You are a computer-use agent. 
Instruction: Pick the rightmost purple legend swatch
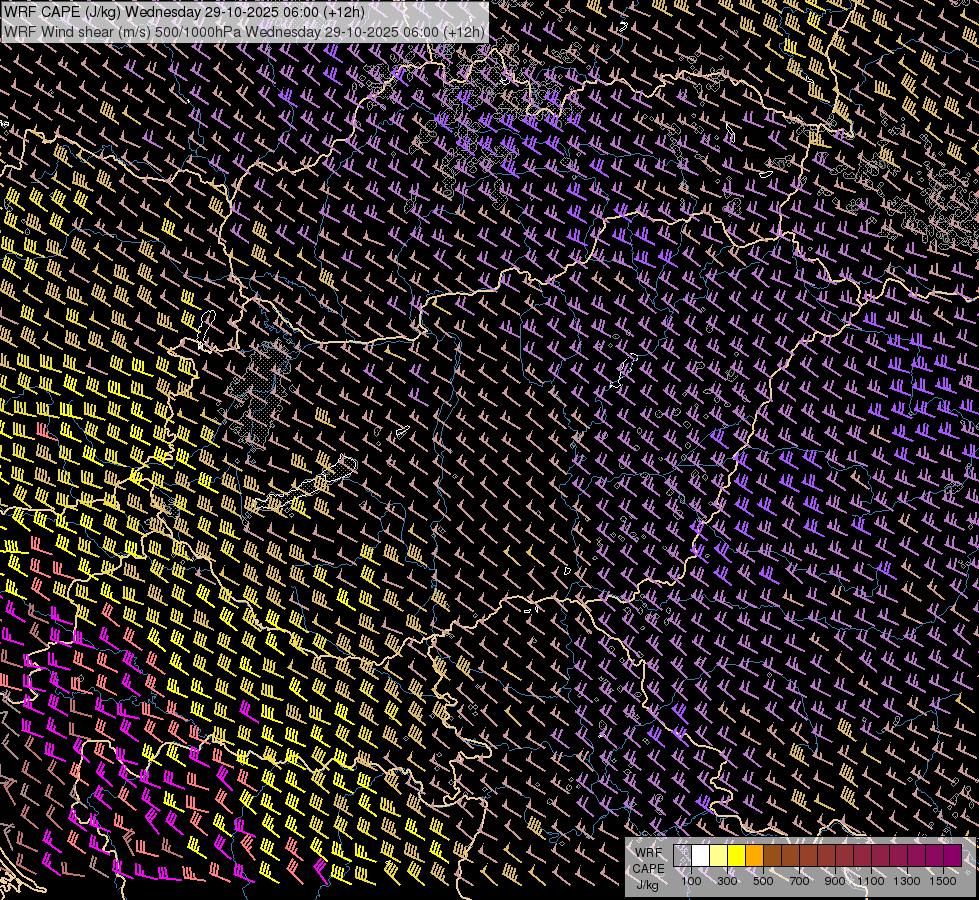pos(953,855)
